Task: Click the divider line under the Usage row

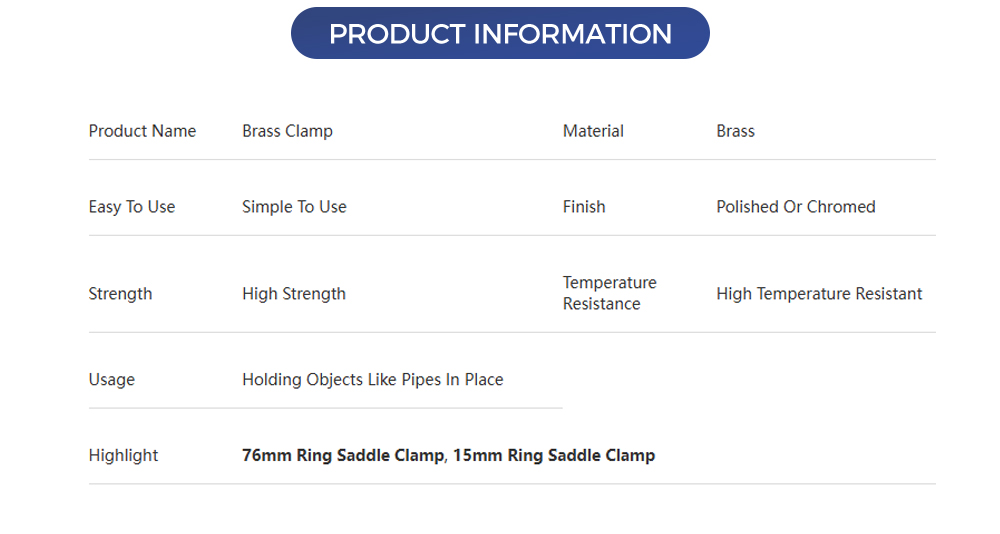Action: [325, 408]
